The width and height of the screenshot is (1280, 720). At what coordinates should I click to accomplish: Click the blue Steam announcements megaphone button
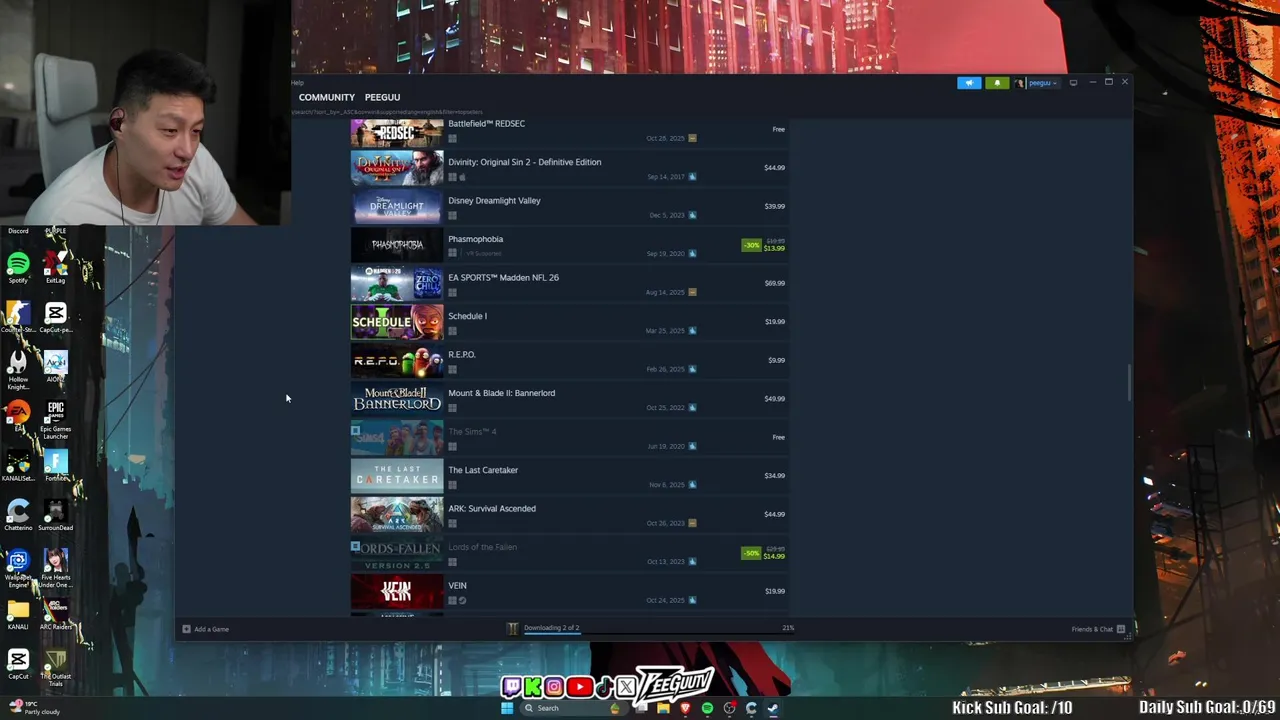969,83
